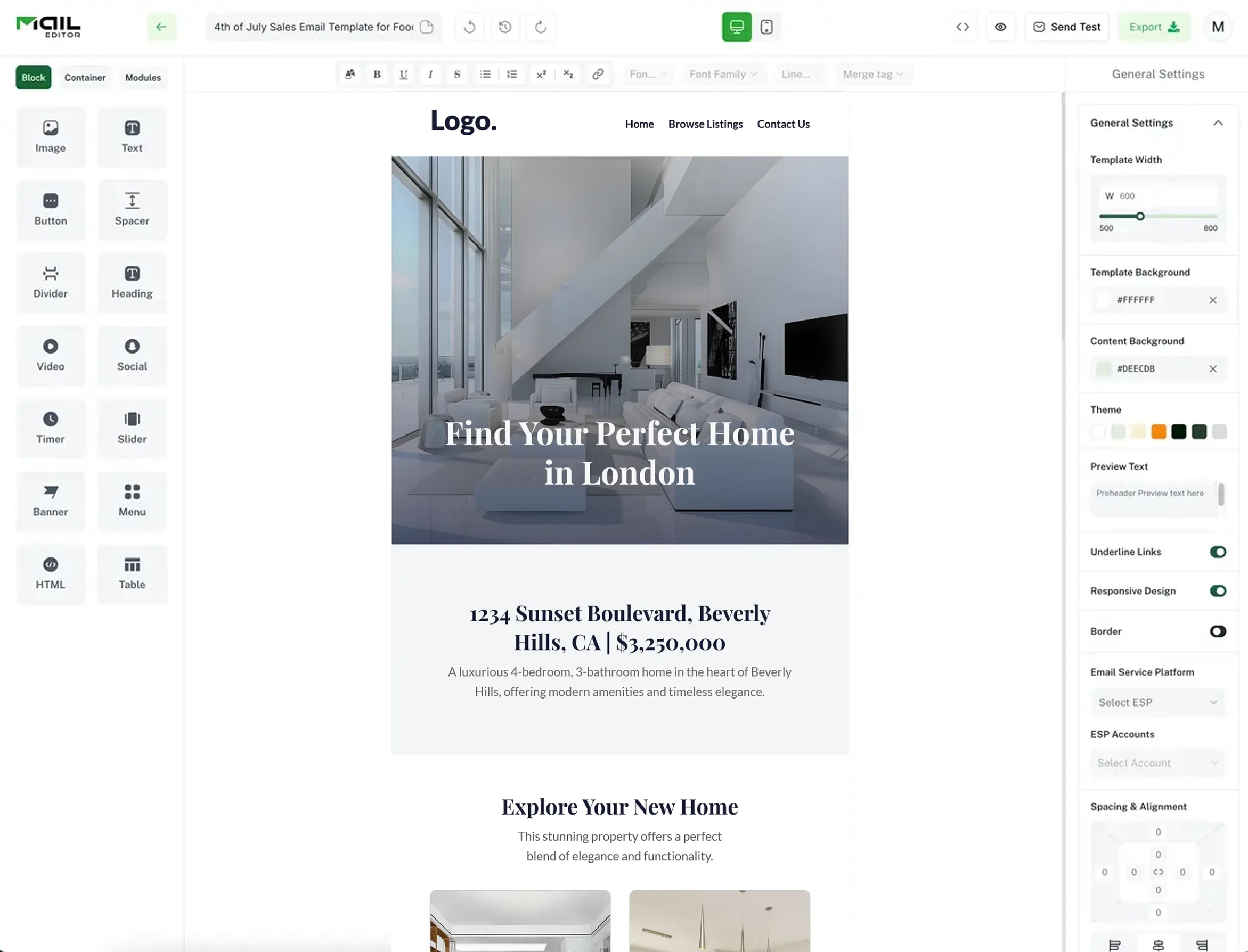Open the Select Account dropdown
Viewport: 1248px width, 952px height.
[x=1157, y=764]
